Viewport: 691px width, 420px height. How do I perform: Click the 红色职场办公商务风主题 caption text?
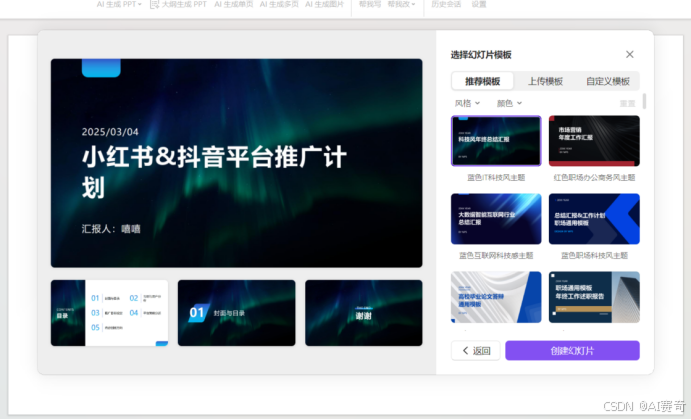click(x=594, y=178)
